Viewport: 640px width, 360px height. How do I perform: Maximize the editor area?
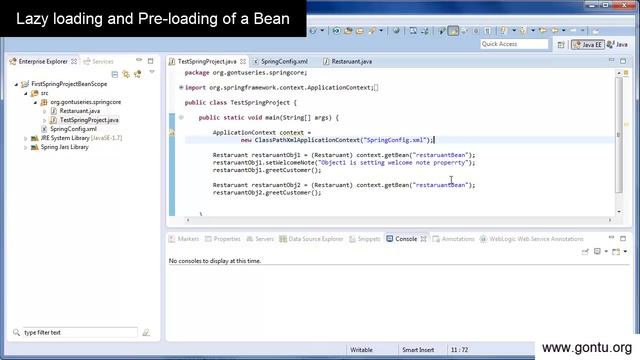[x=623, y=61]
